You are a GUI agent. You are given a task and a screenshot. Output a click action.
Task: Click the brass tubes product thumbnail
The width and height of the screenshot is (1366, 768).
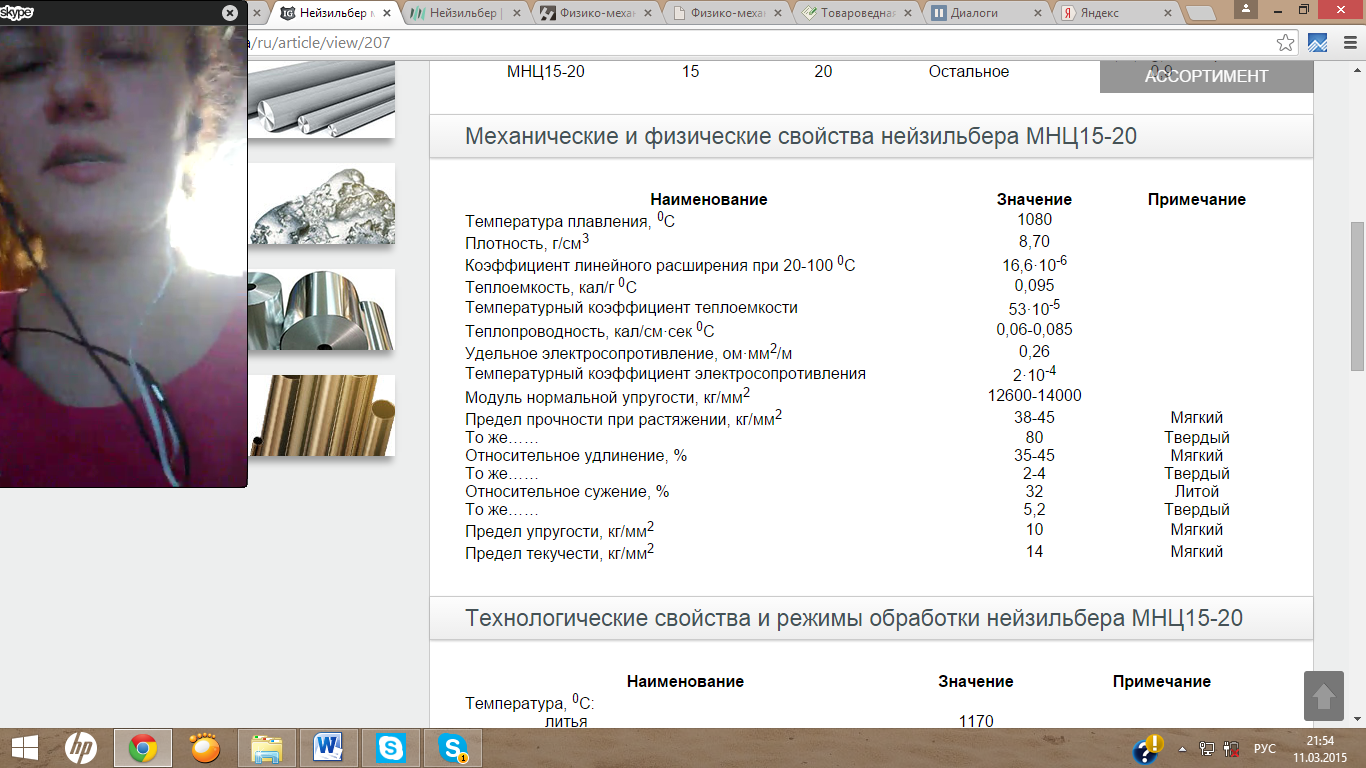click(x=320, y=415)
